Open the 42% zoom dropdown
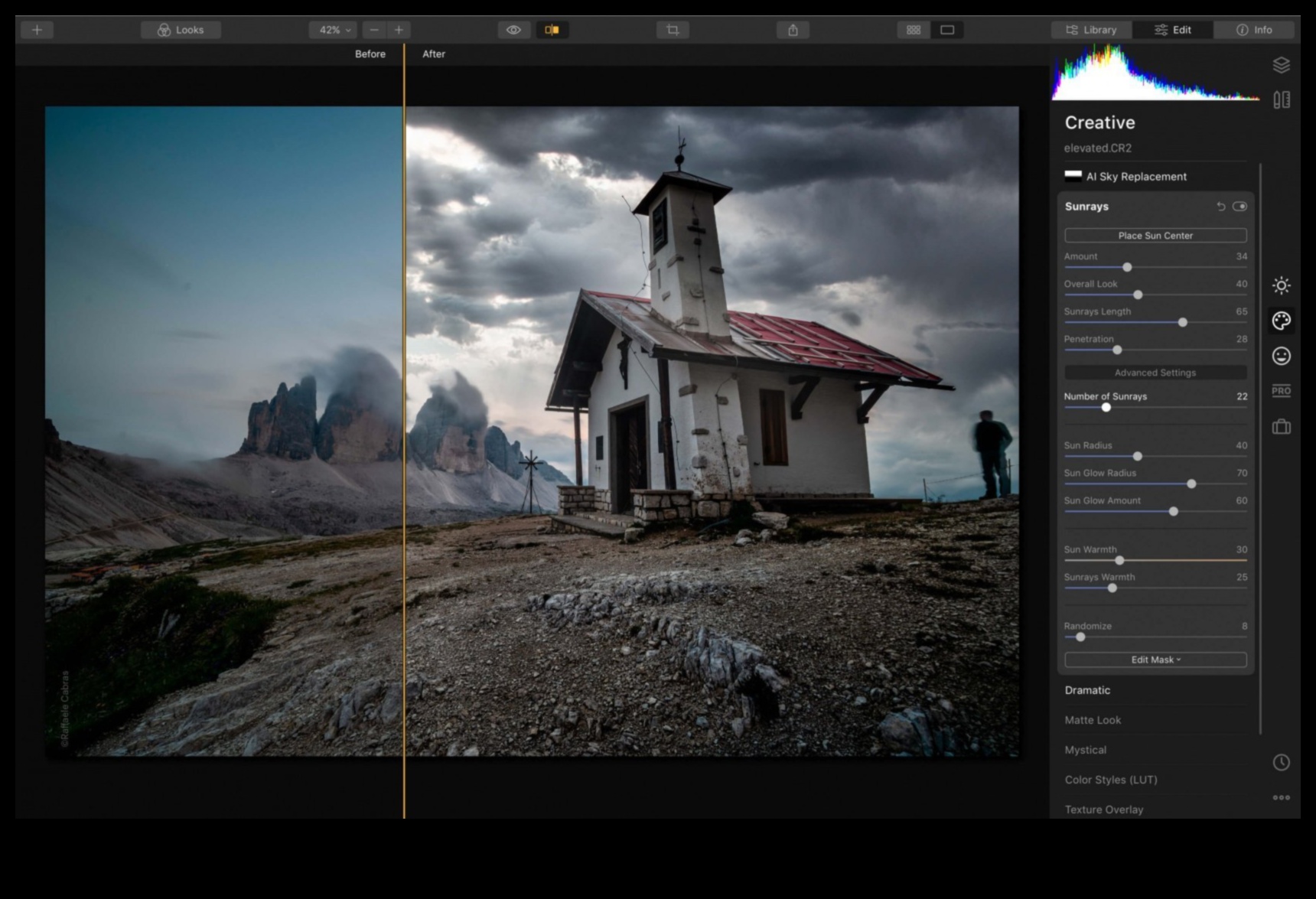 click(333, 30)
